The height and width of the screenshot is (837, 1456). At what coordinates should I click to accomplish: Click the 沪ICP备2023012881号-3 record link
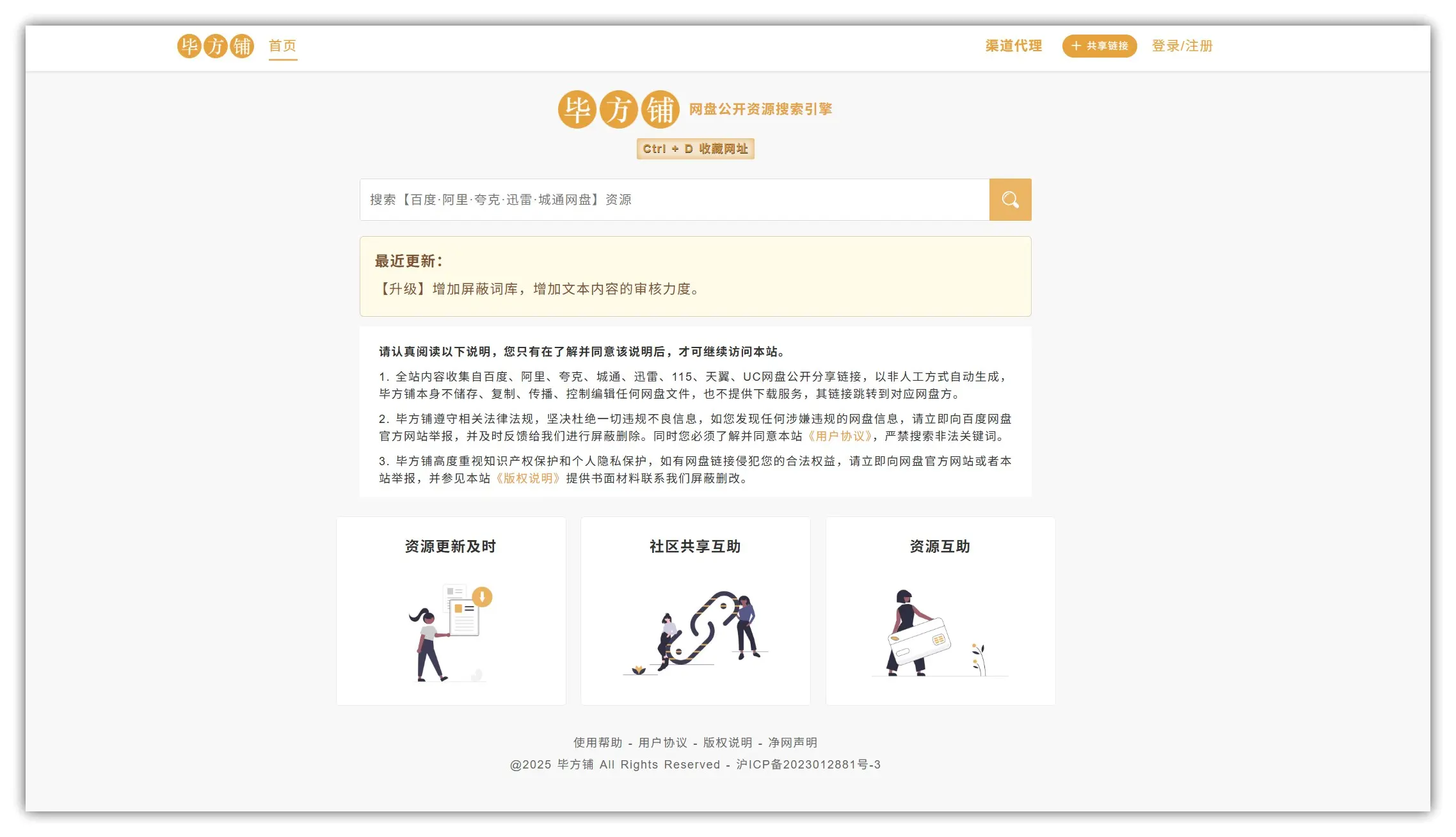(x=808, y=765)
